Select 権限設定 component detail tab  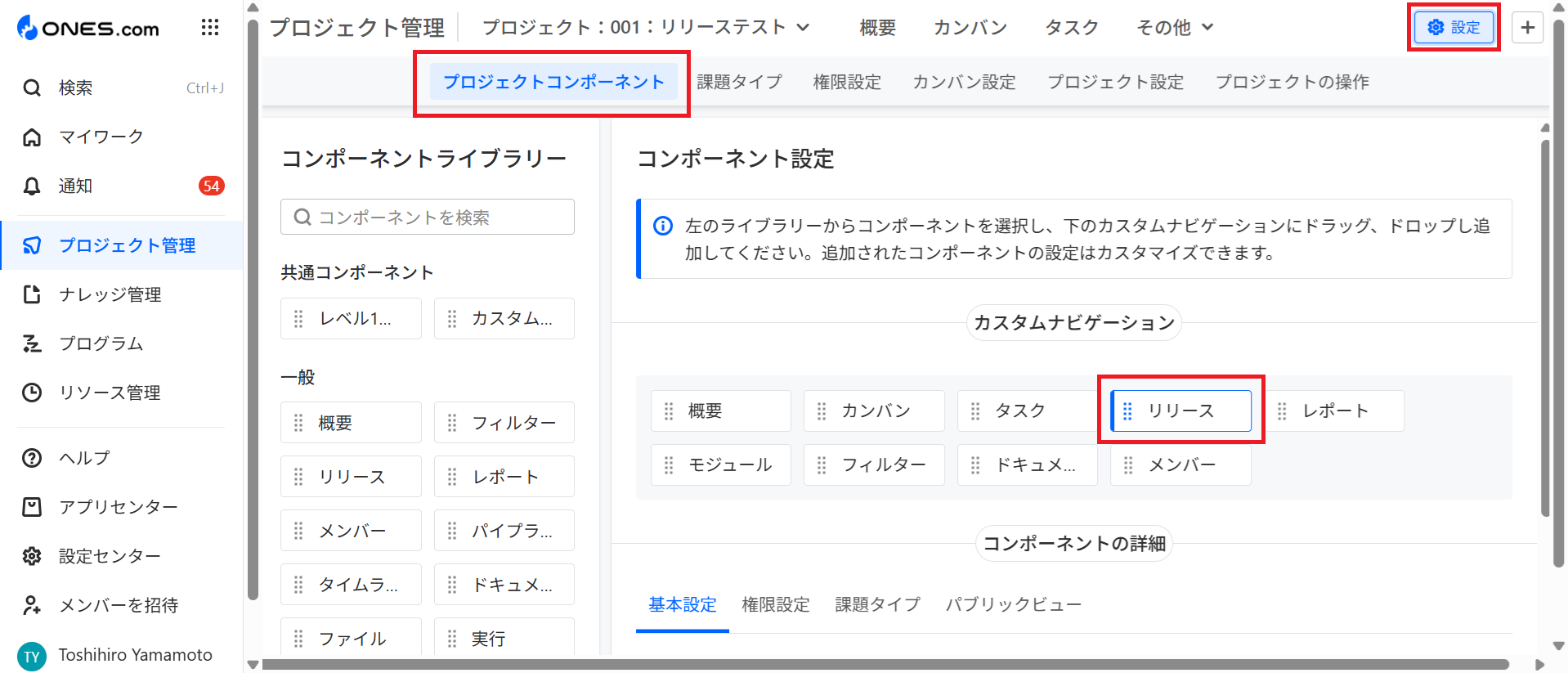[776, 604]
